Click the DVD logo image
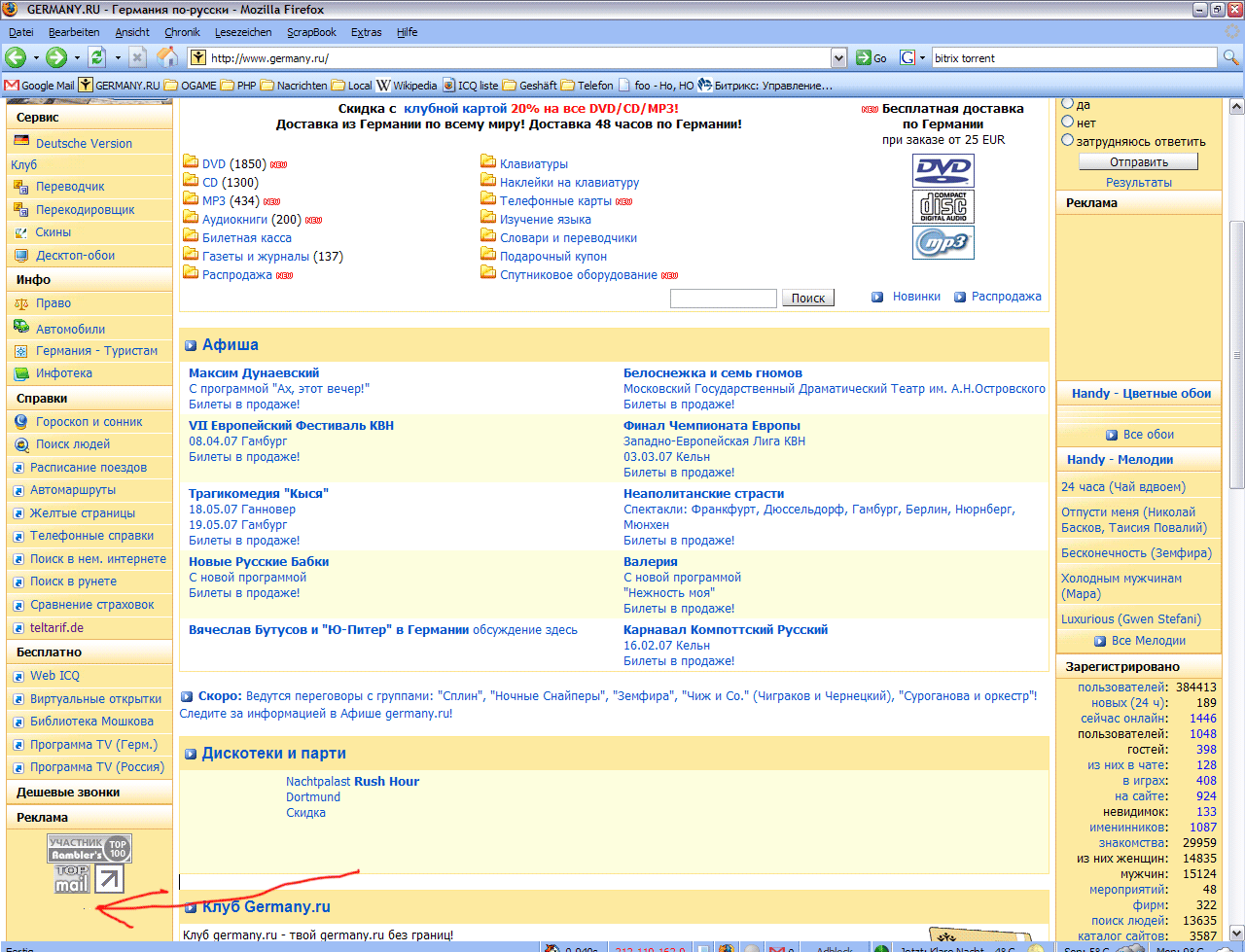The width and height of the screenshot is (1245, 952). pyautogui.click(x=943, y=171)
